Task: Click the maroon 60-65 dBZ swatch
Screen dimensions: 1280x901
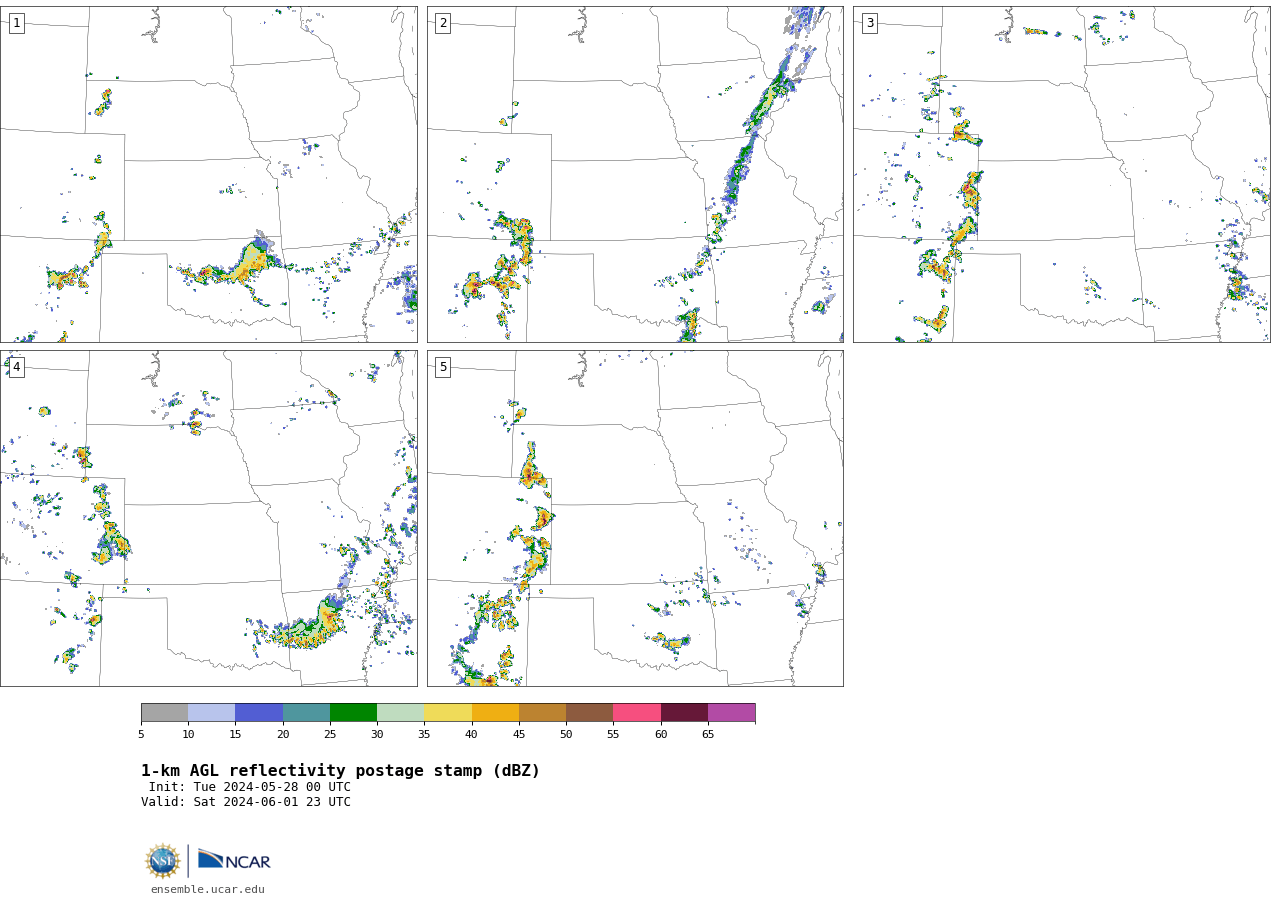Action: click(x=684, y=713)
